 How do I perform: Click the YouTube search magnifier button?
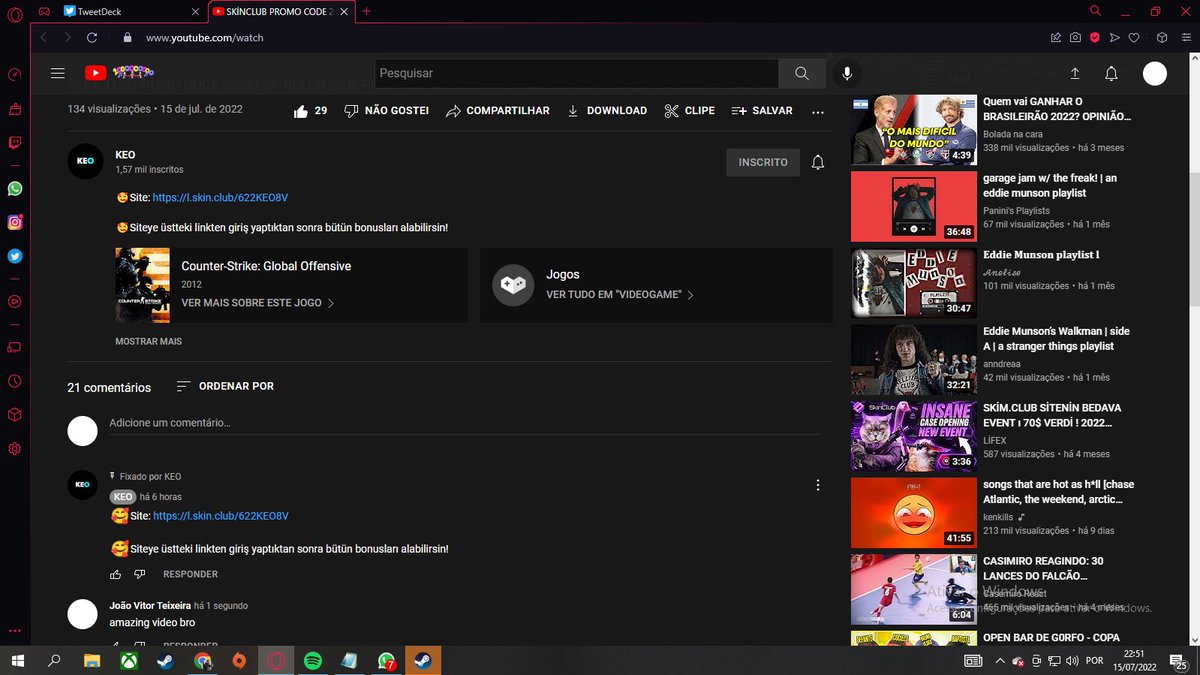(801, 73)
